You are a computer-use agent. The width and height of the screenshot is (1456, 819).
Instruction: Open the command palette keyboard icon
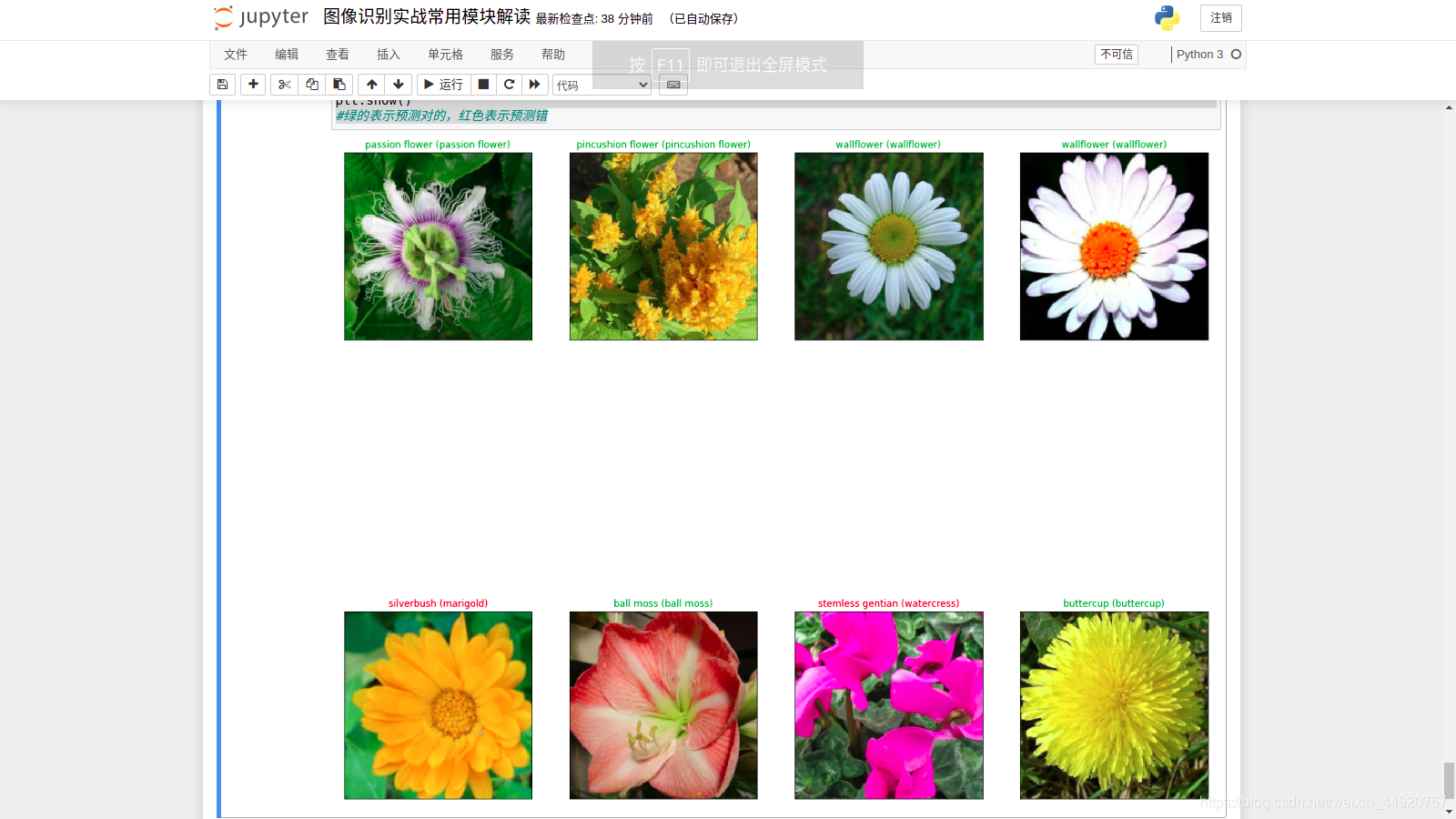click(672, 85)
